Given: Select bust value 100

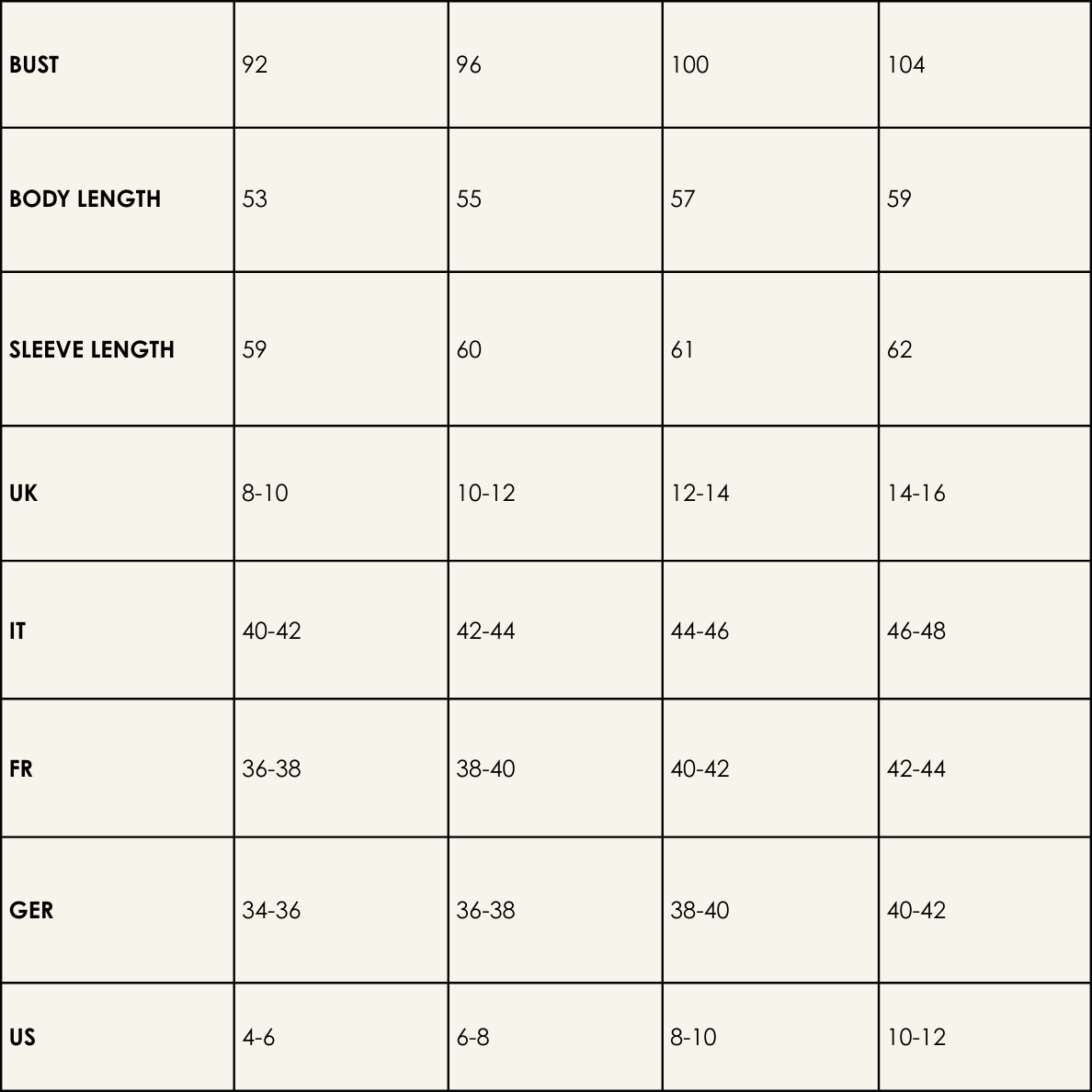Looking at the screenshot, I should coord(689,65).
